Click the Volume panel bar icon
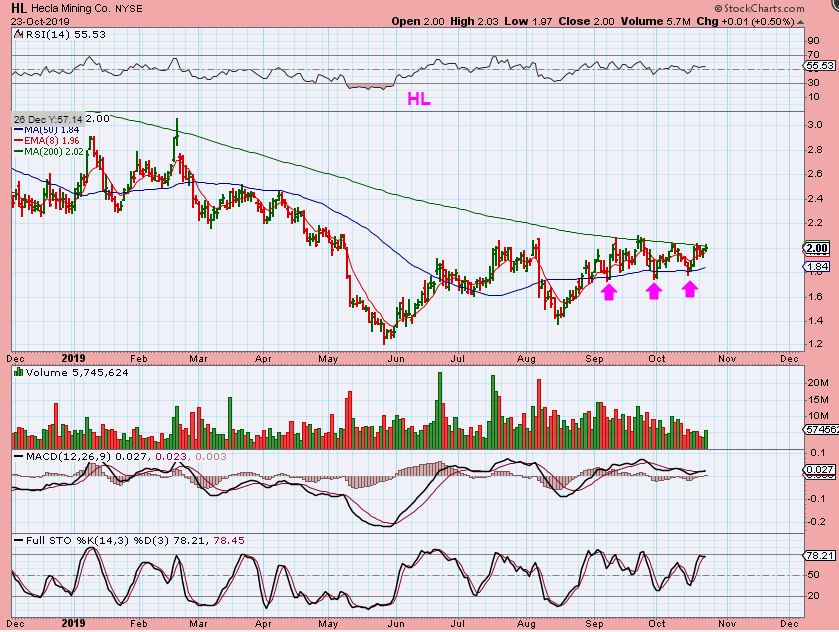Image resolution: width=839 pixels, height=632 pixels. [19, 372]
